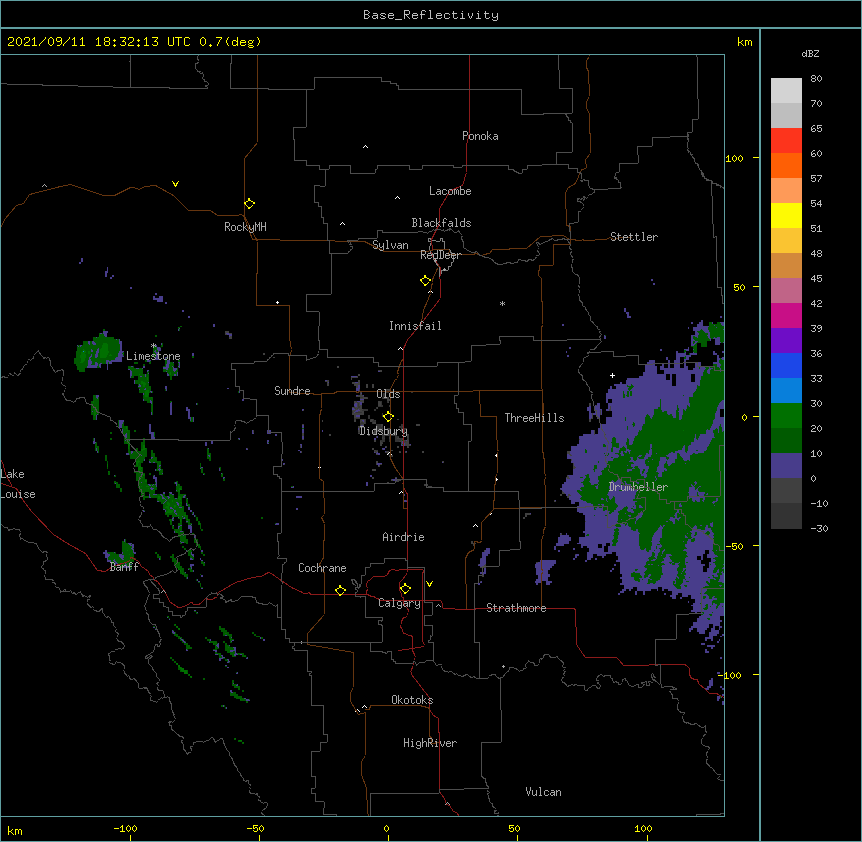Click the Lacombe city label
862x842 pixels.
(x=450, y=191)
